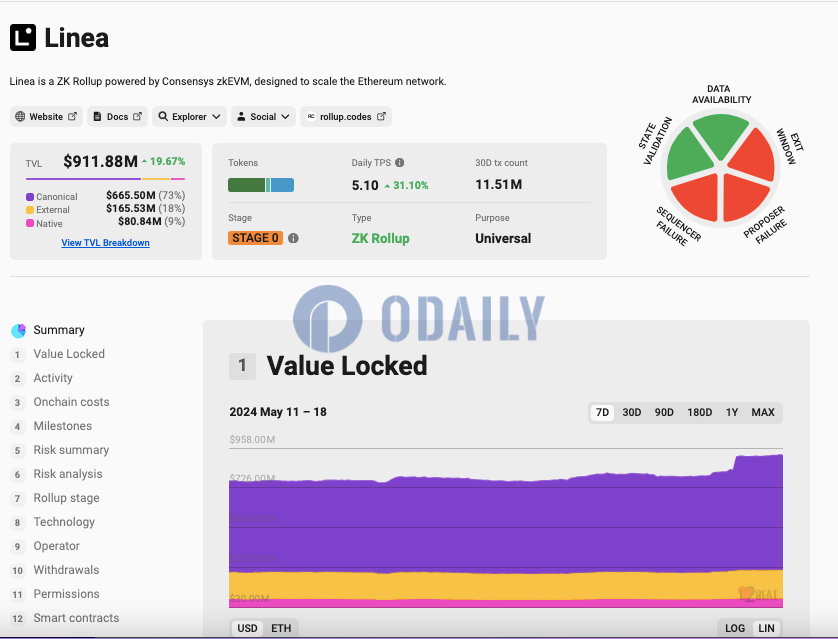Click the Sequencer Failure pie slice
Screen dimensions: 838x639
[697, 197]
